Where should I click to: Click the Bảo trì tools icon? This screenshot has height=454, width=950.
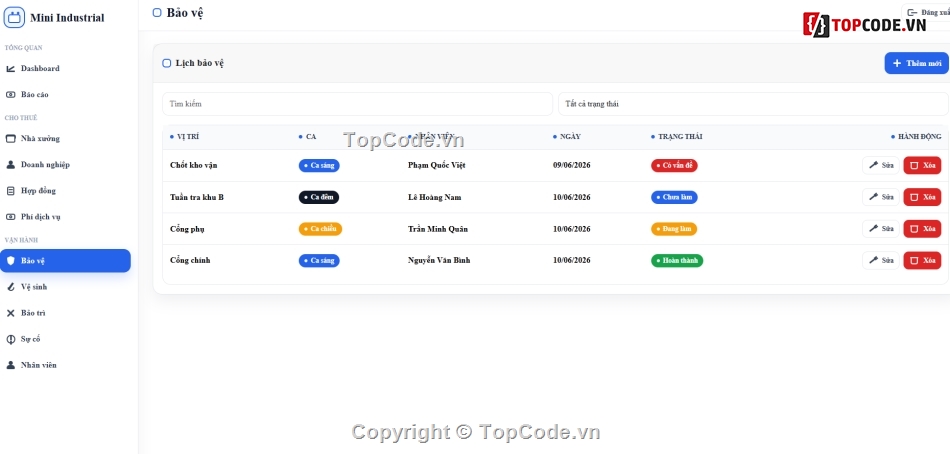[10, 313]
